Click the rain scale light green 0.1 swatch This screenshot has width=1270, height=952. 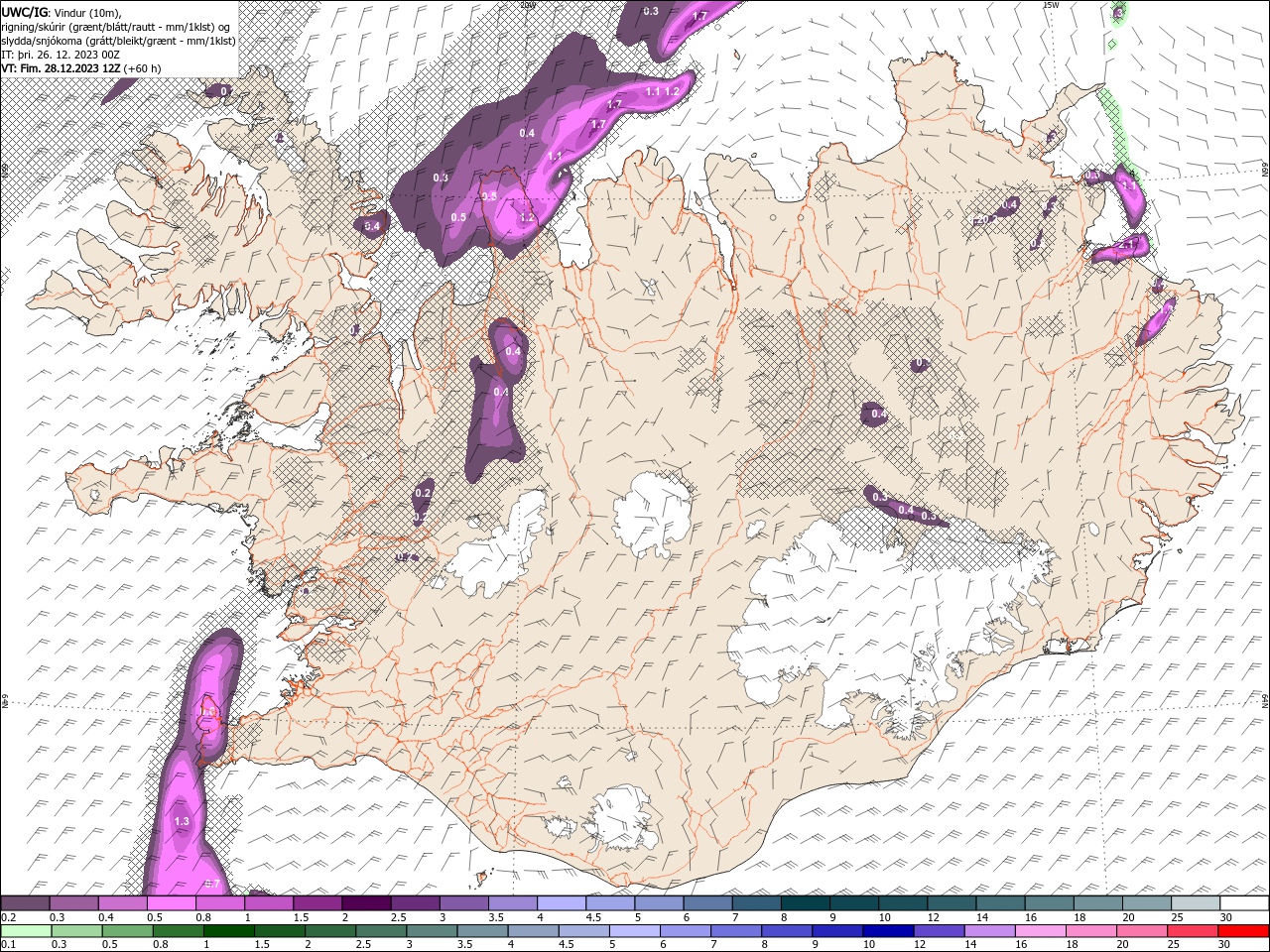(x=26, y=931)
